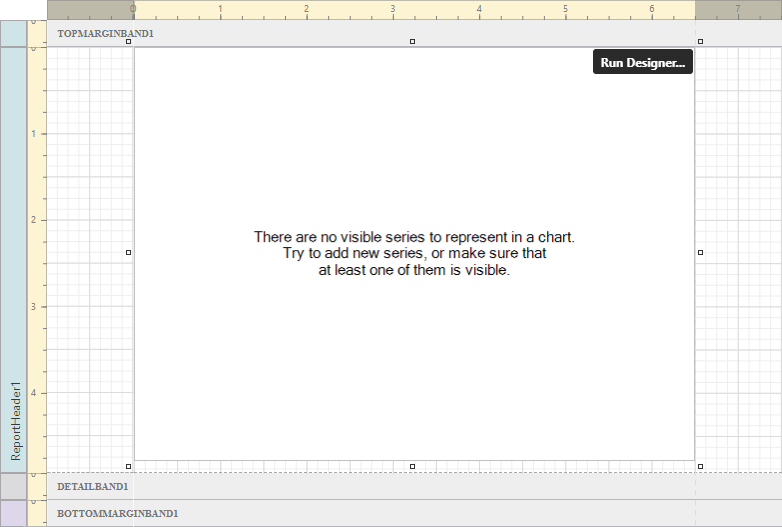Screen dimensions: 782x527
Task: Click the empty chart's no-series message
Action: tap(414, 253)
